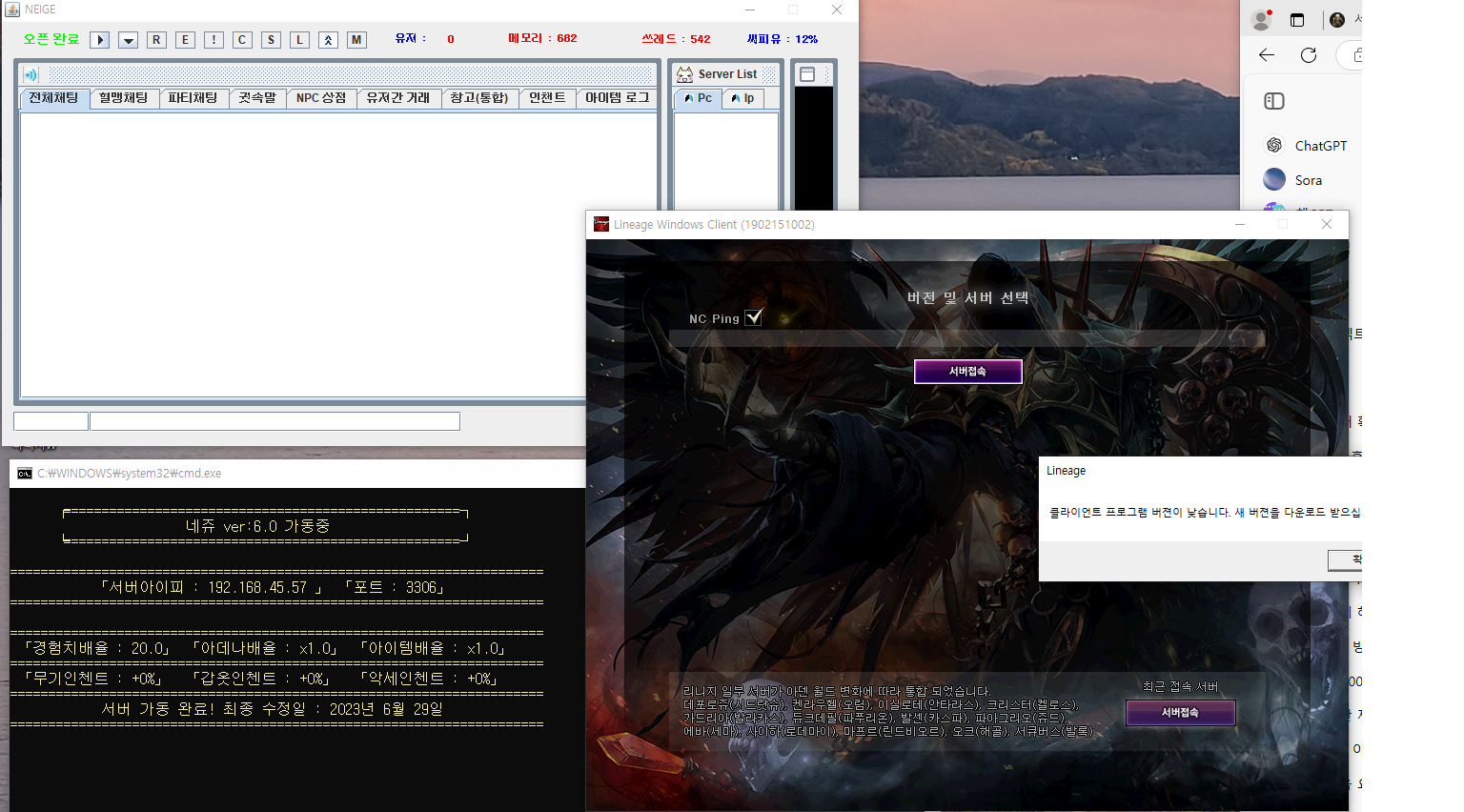The image size is (1464, 812).
Task: Click the E toolbar button in NEIGE
Action: (x=186, y=40)
